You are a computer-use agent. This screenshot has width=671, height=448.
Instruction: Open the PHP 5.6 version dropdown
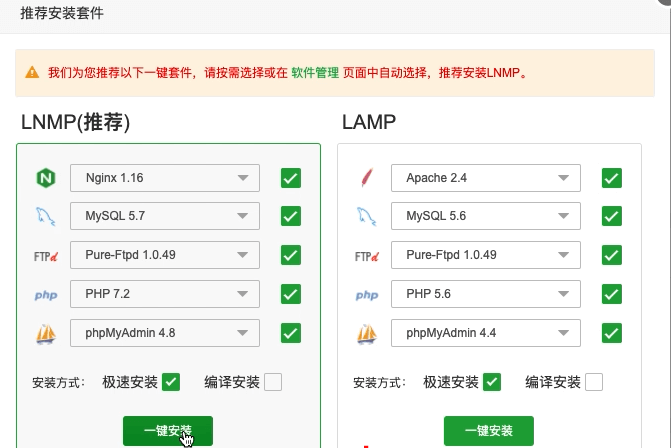[486, 294]
